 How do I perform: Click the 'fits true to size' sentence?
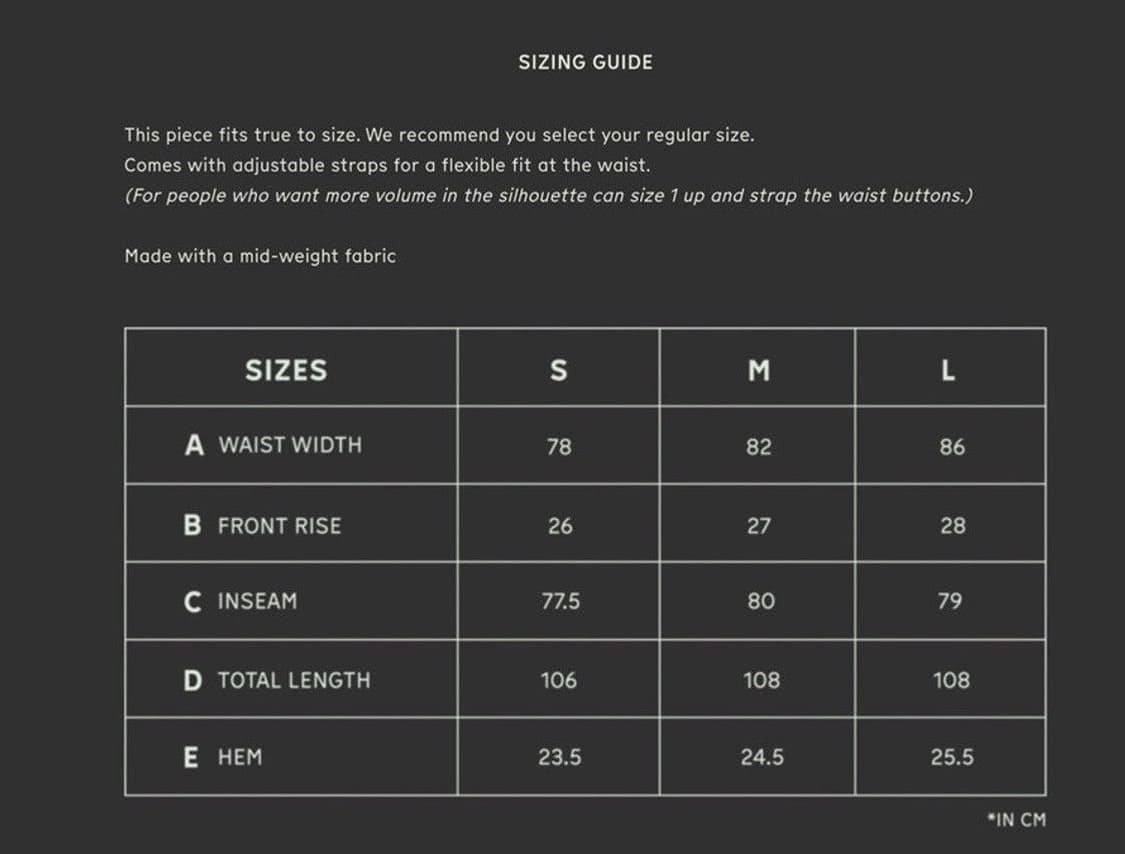439,135
